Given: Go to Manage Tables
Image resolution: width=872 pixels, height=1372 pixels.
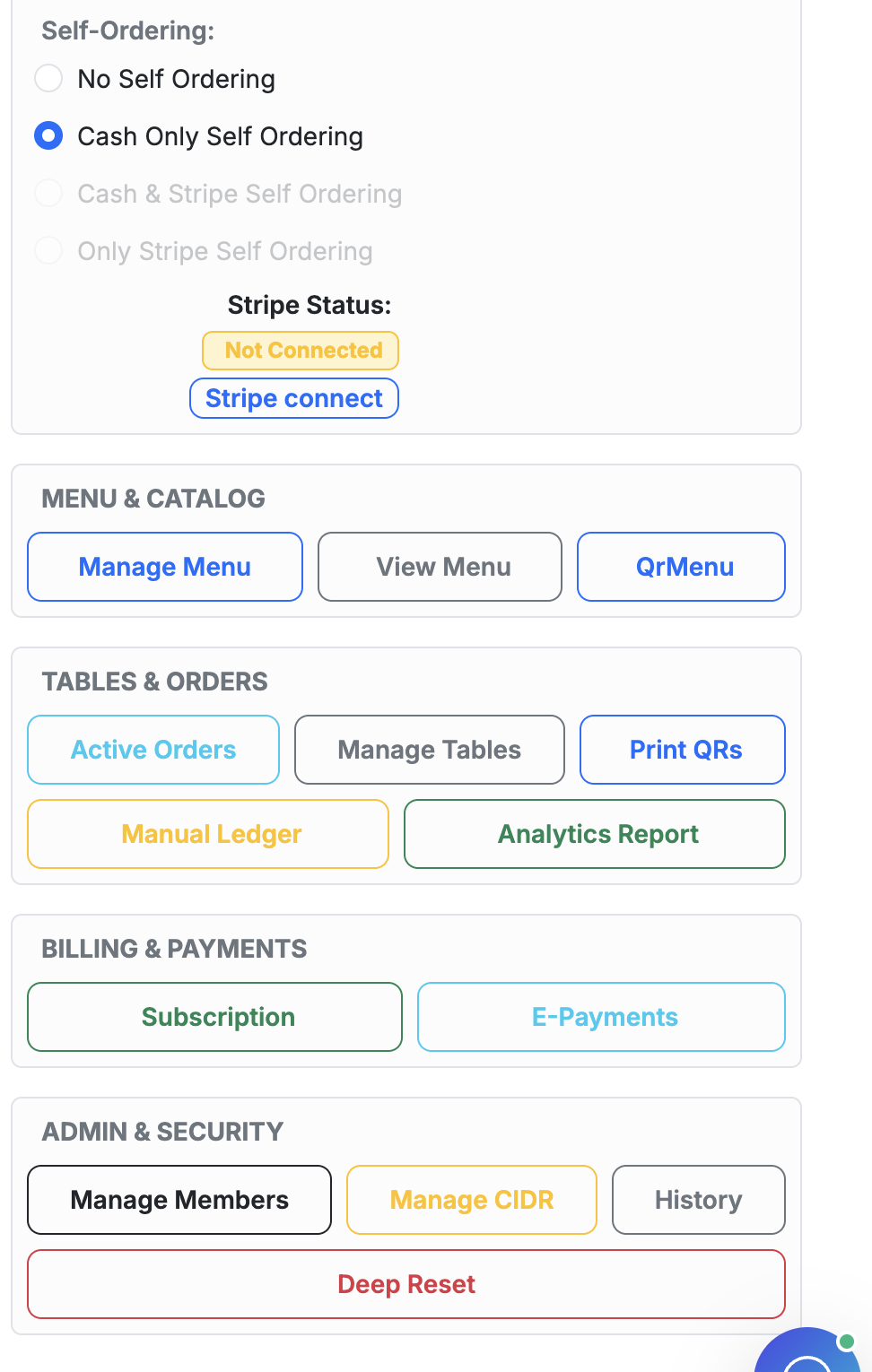Looking at the screenshot, I should 430,750.
